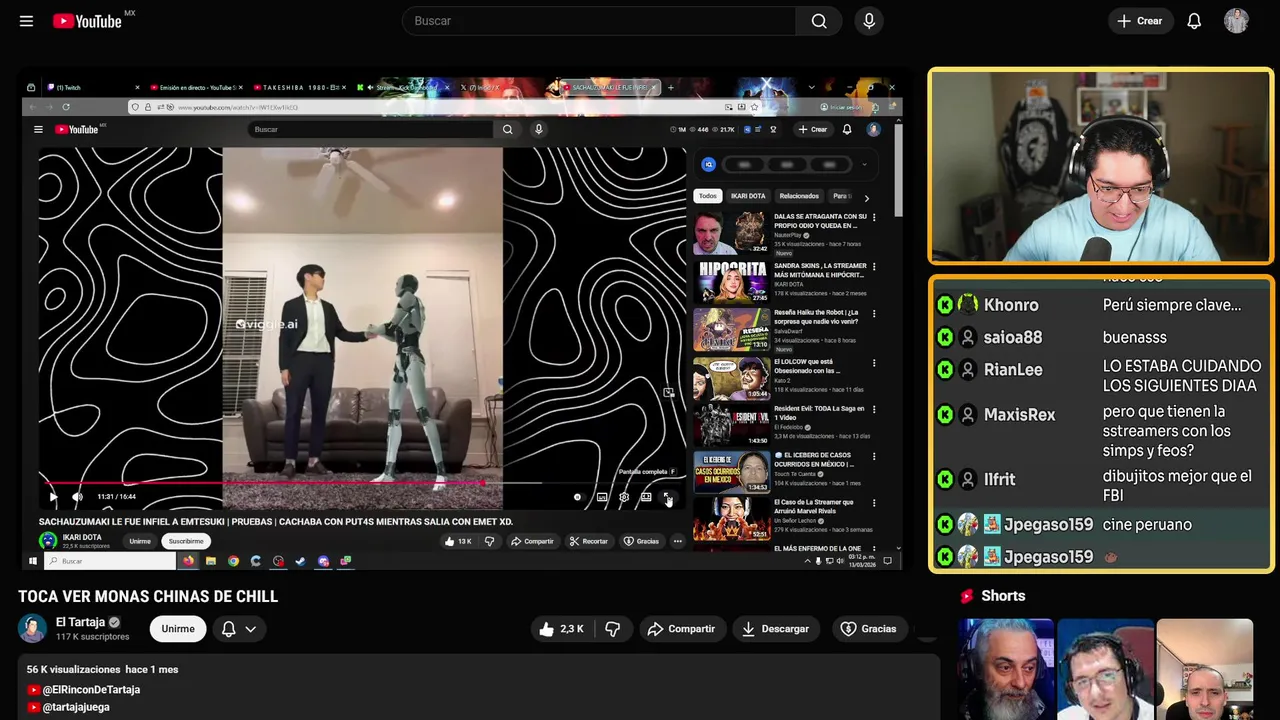This screenshot has width=1280, height=720.
Task: Open the first Short with bearded man
Action: [1006, 669]
